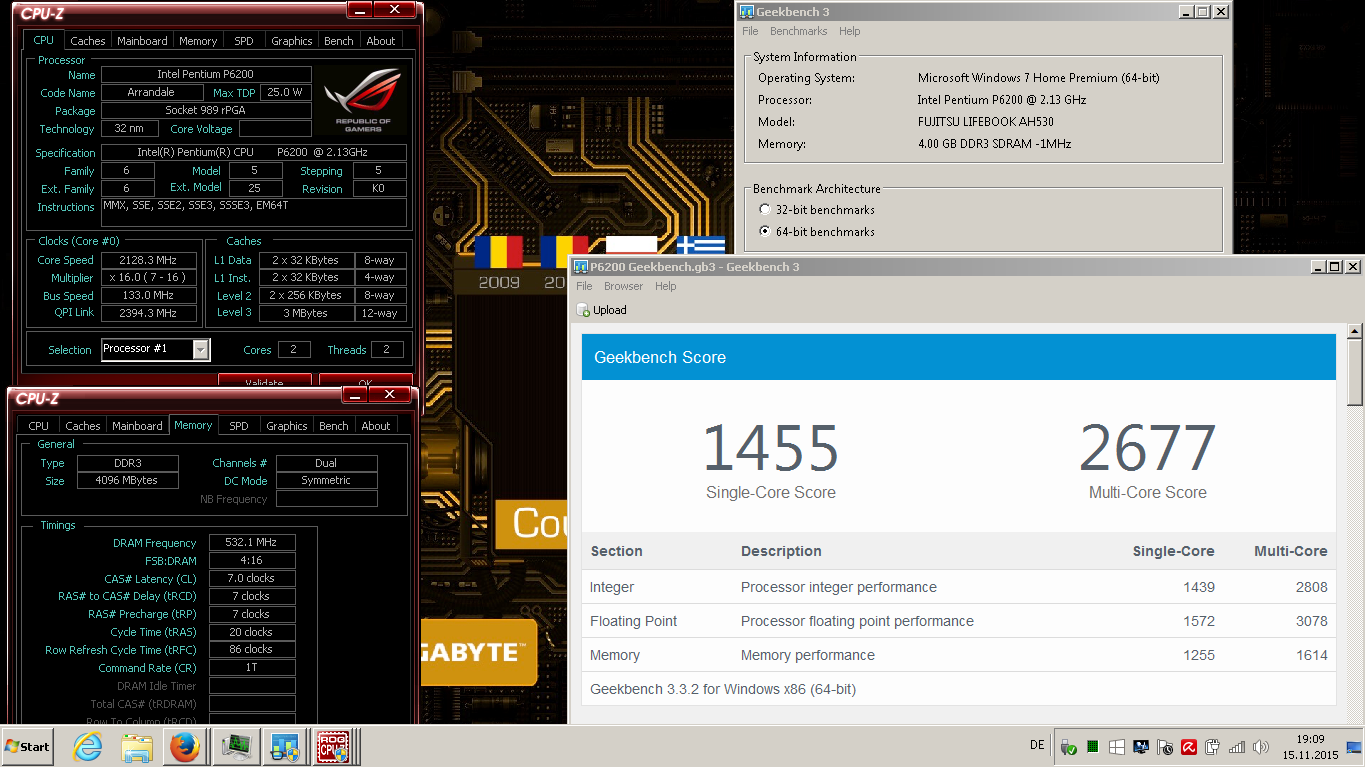This screenshot has height=767, width=1365.
Task: Click the volume speaker tray icon
Action: click(1261, 747)
